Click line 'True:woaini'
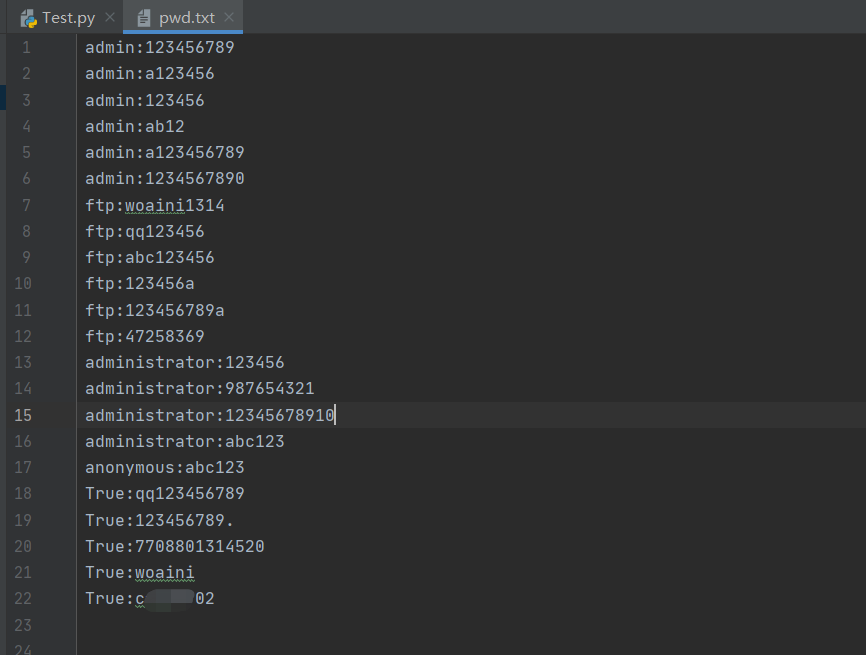The height and width of the screenshot is (655, 866). [x=140, y=572]
